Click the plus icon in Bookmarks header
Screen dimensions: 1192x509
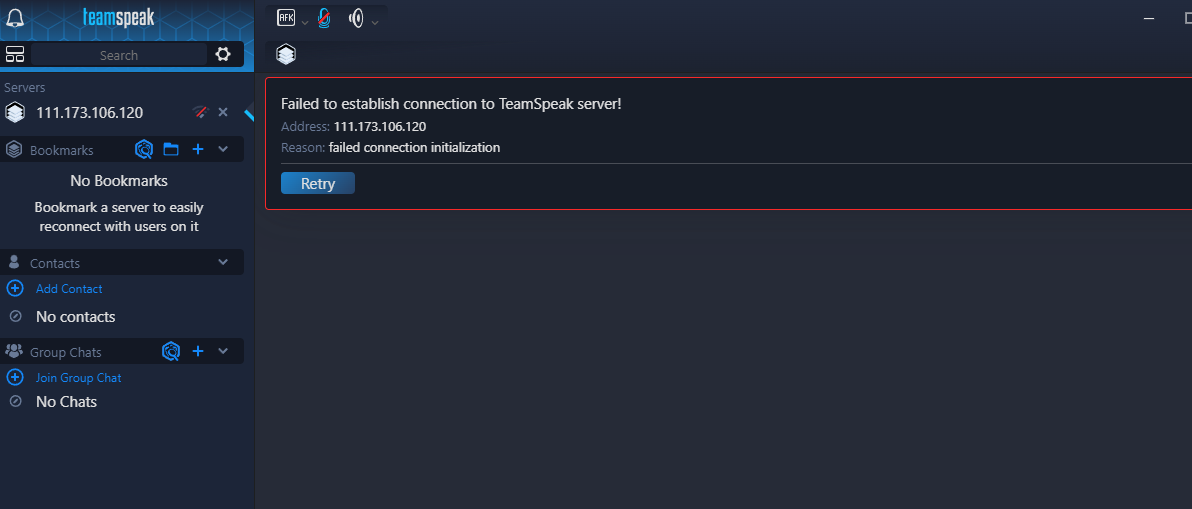pyautogui.click(x=198, y=150)
